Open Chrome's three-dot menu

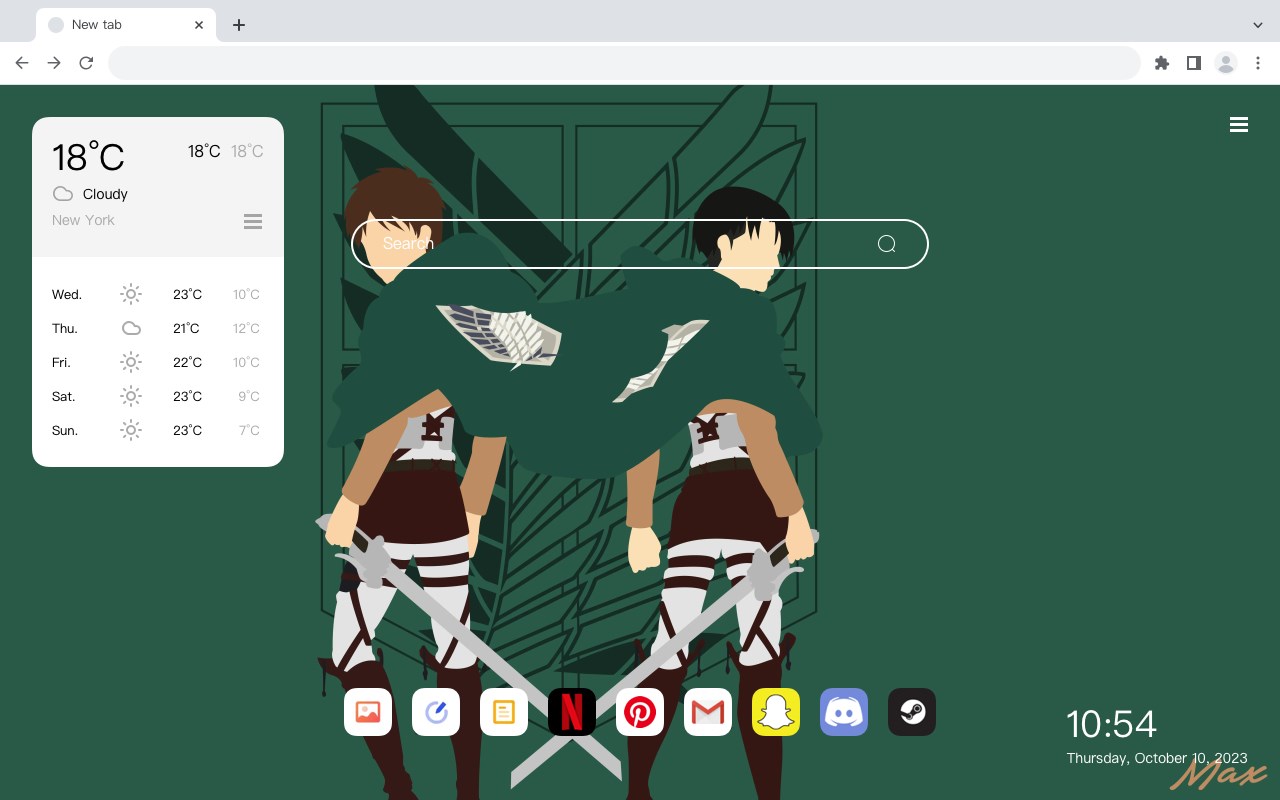point(1258,63)
